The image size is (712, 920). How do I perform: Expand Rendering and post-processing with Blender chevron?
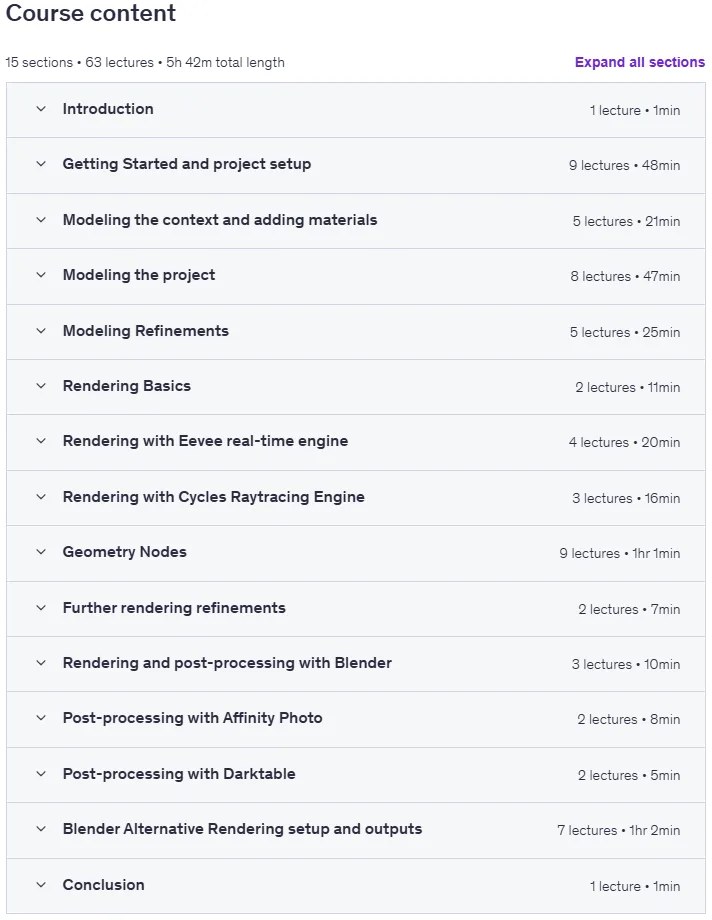click(x=41, y=663)
